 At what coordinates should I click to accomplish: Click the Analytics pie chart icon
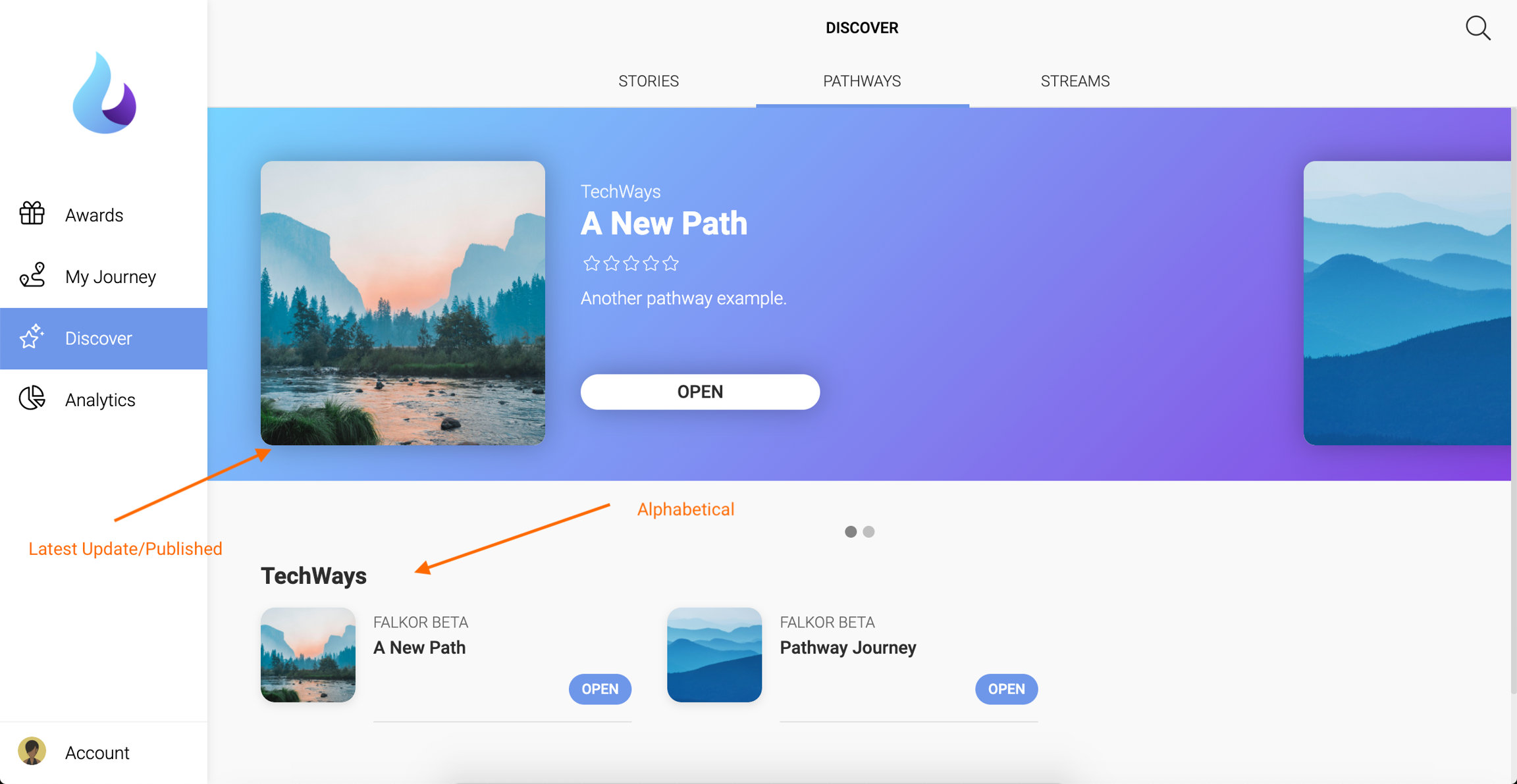(x=32, y=398)
